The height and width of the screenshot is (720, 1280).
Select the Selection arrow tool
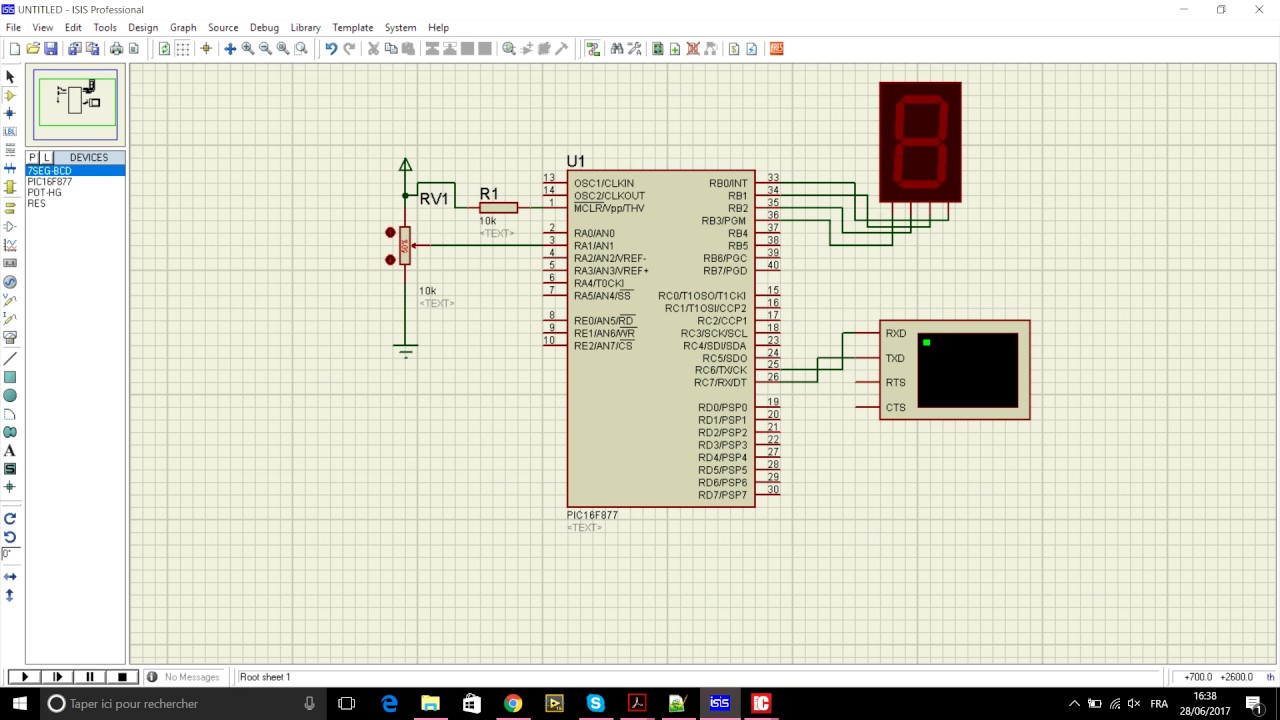pos(10,77)
